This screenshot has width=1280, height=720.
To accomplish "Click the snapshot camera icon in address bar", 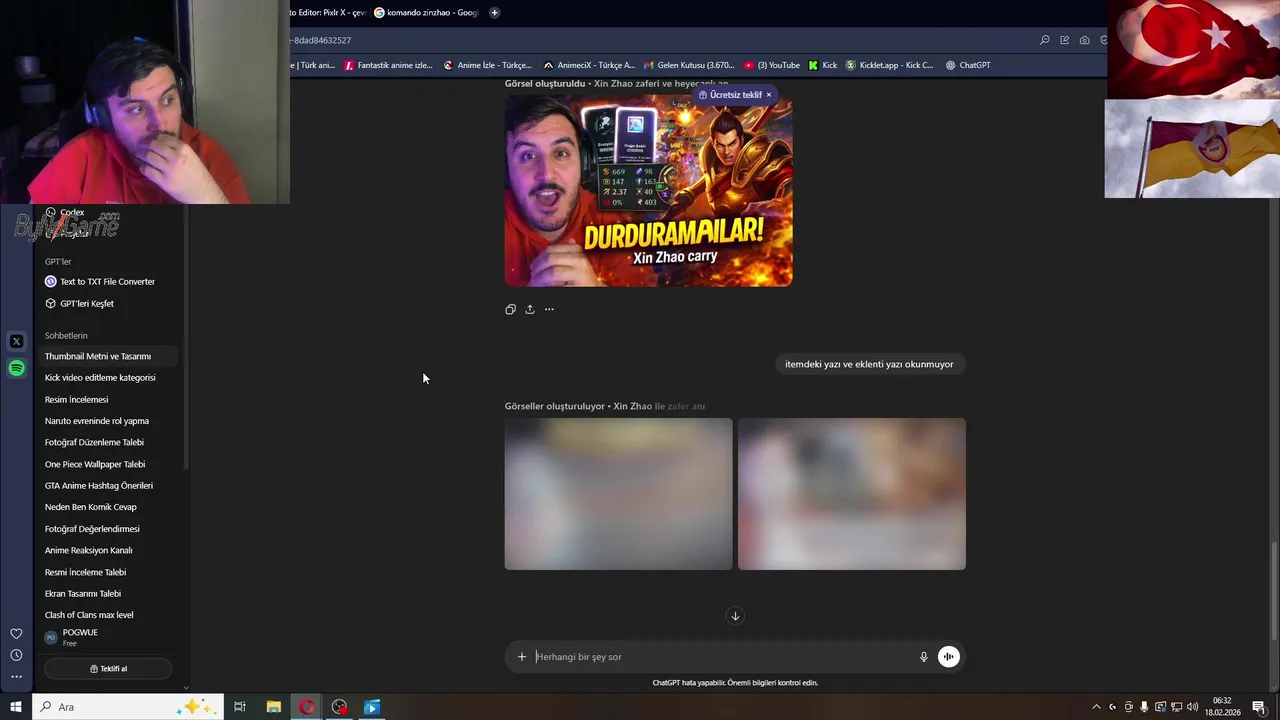I will [1085, 40].
